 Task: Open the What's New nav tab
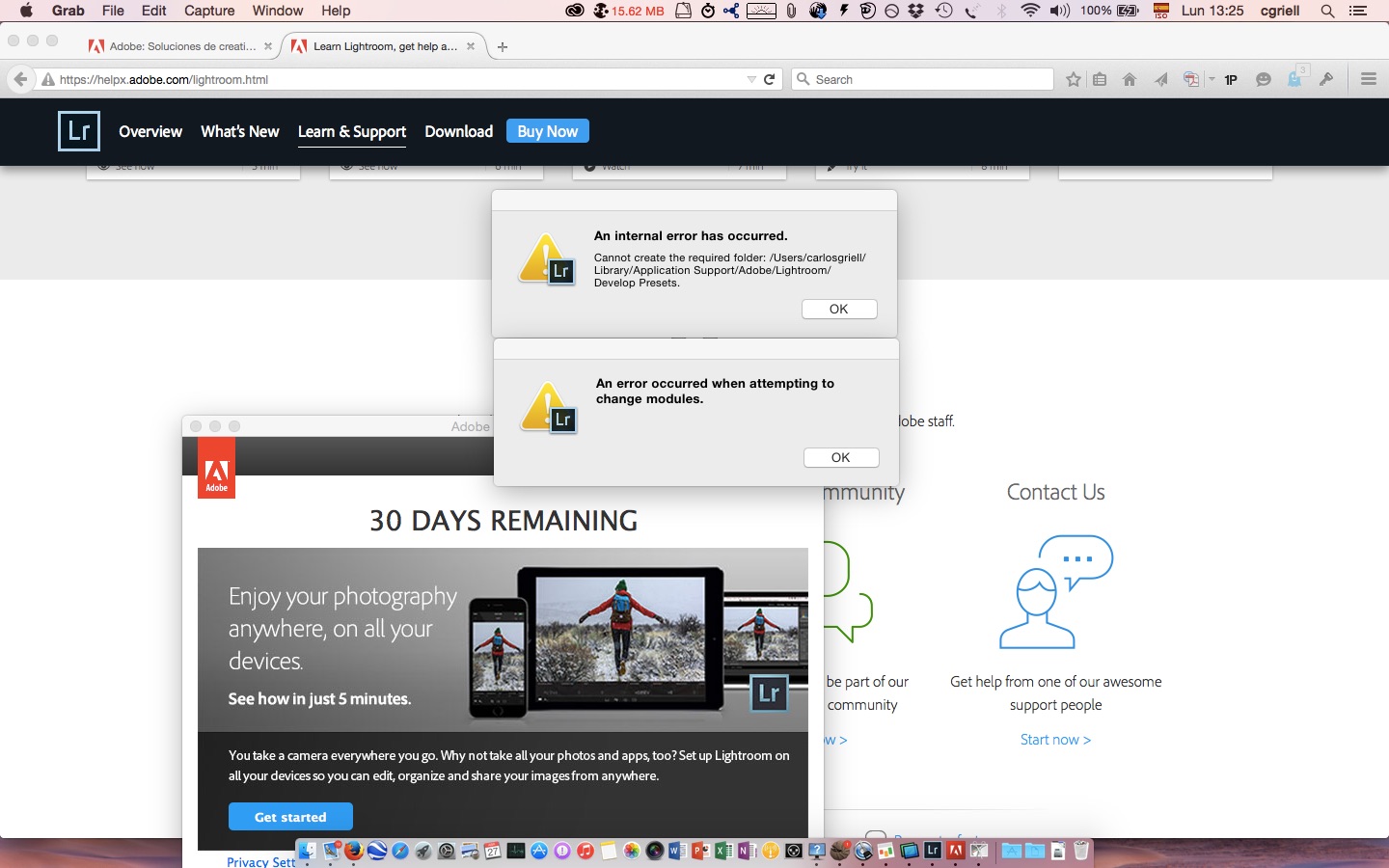[x=239, y=131]
